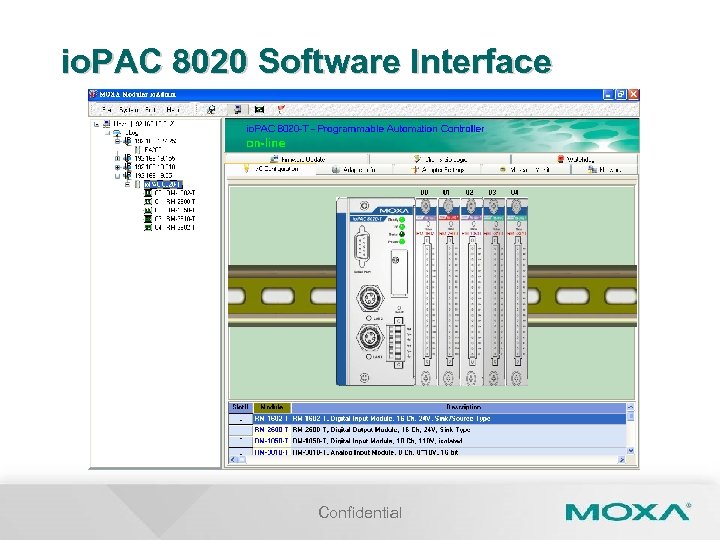The image size is (720, 540).
Task: Collapse the network tree node under host
Action: click(x=107, y=133)
